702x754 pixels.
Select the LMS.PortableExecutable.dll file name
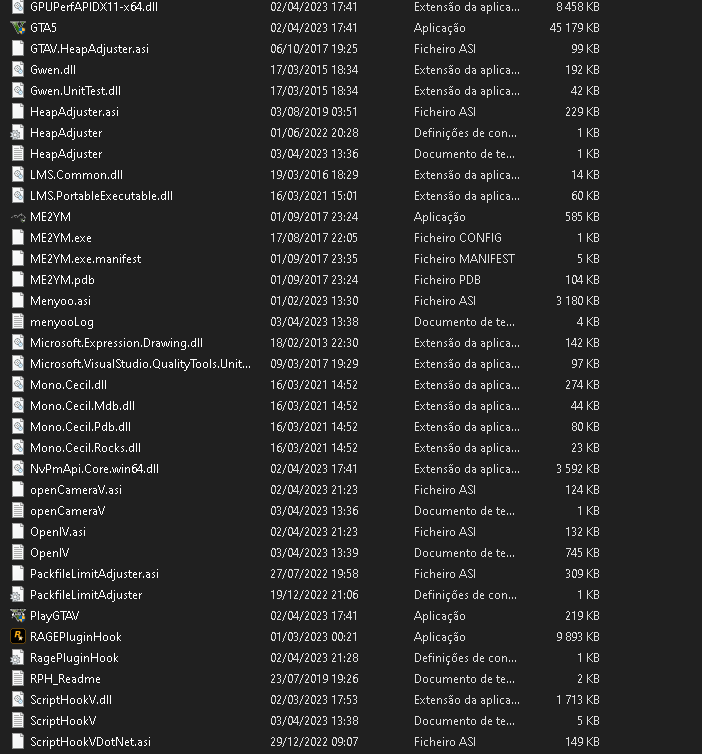coord(101,195)
